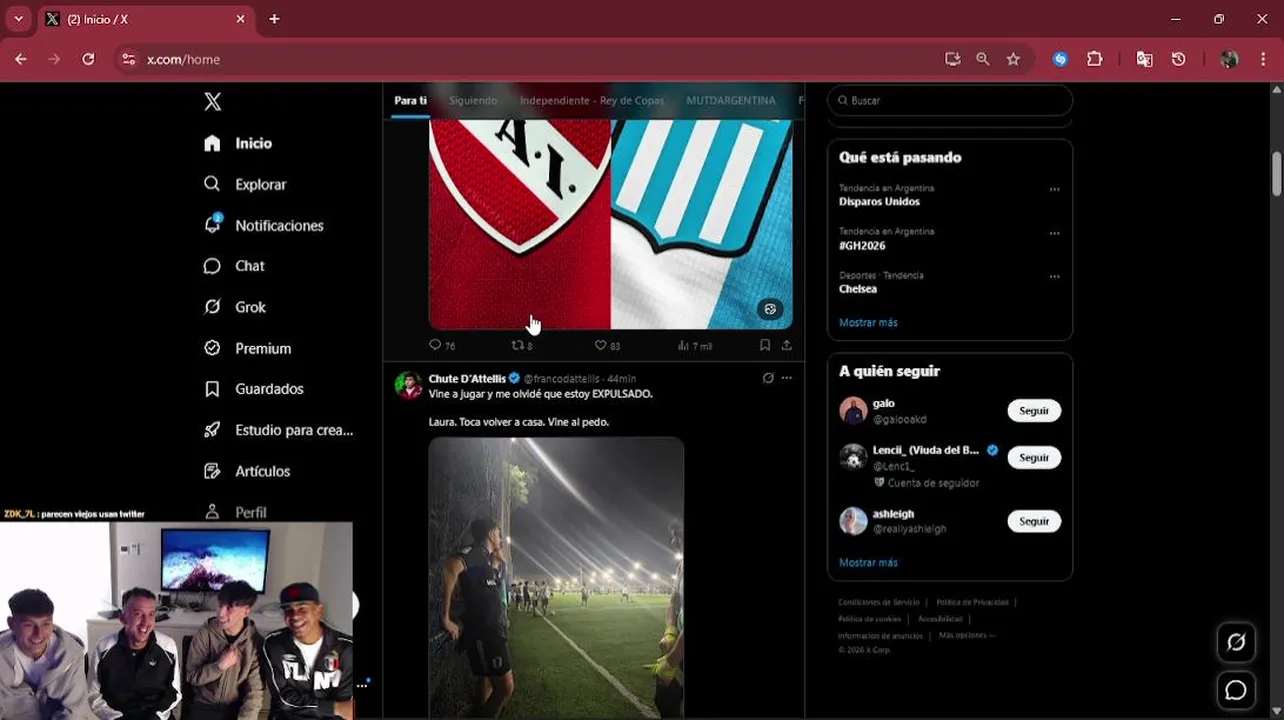The height and width of the screenshot is (720, 1284).
Task: View stats of the shield post
Action: coord(694,345)
